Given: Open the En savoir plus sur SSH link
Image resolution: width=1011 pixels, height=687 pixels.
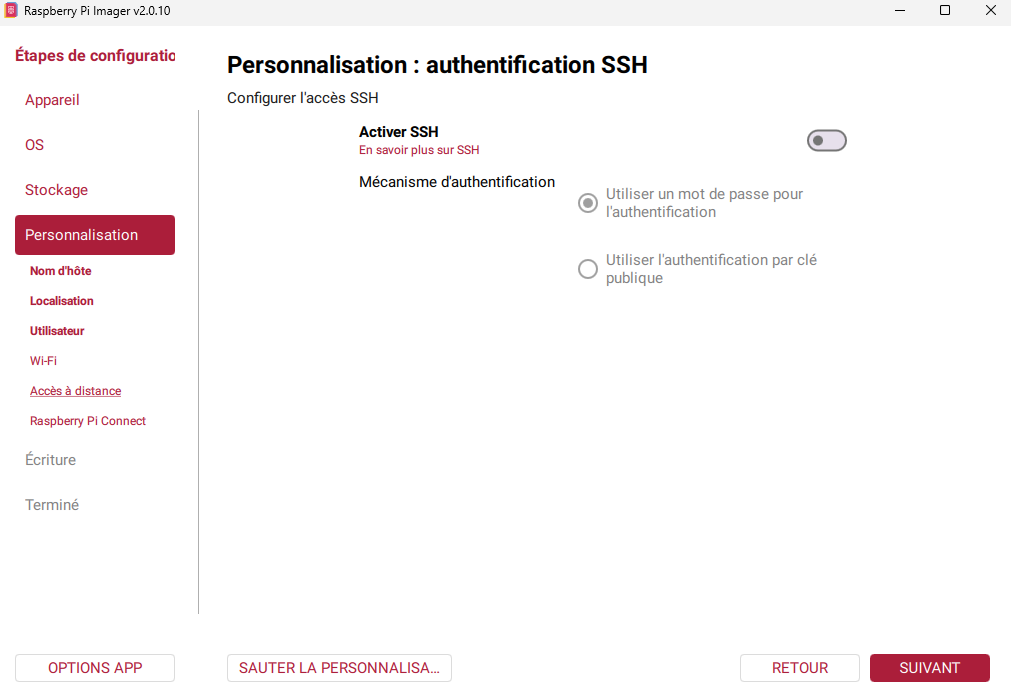Looking at the screenshot, I should tap(419, 150).
